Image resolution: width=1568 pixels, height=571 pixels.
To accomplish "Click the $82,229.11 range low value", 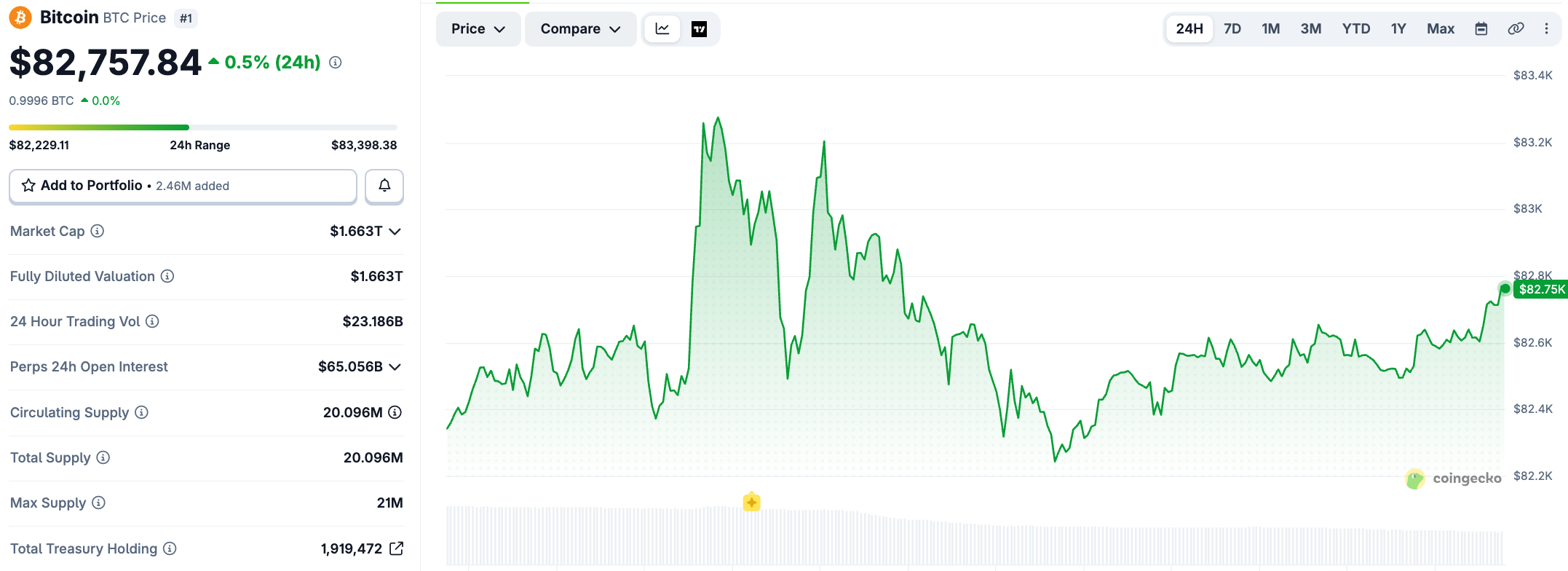I will click(x=39, y=145).
